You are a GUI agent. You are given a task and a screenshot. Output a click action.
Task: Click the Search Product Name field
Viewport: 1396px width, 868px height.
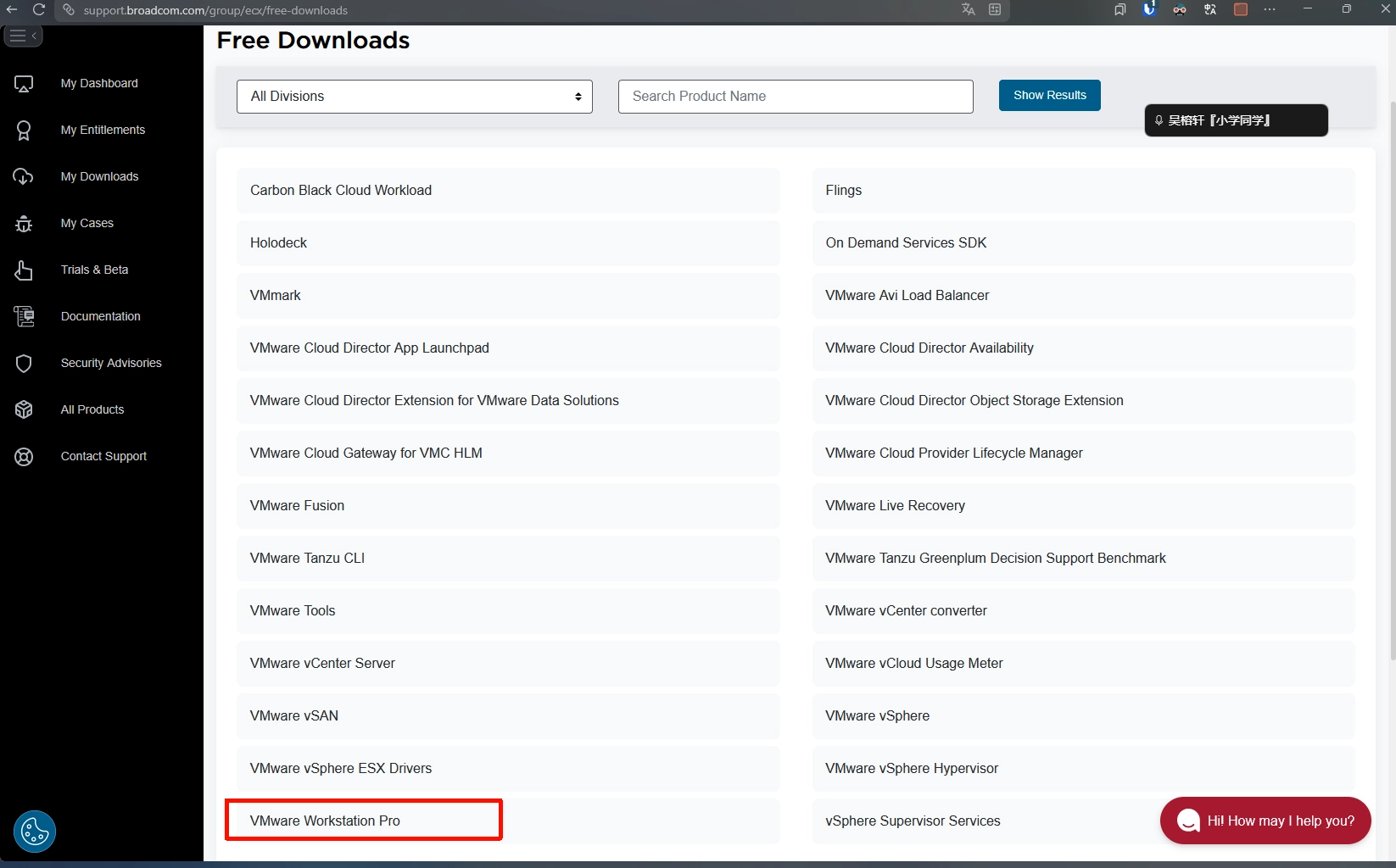795,97
